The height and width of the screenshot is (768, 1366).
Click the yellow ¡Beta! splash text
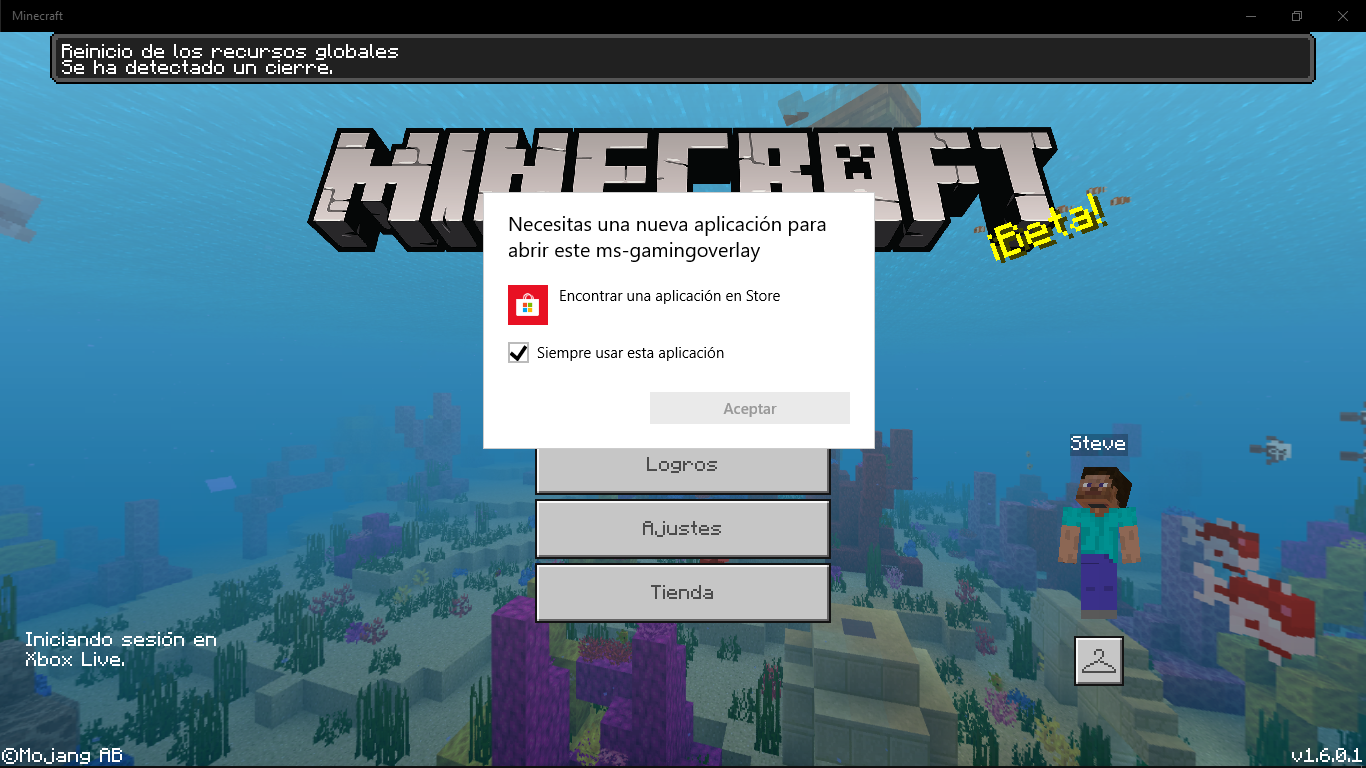(1047, 226)
